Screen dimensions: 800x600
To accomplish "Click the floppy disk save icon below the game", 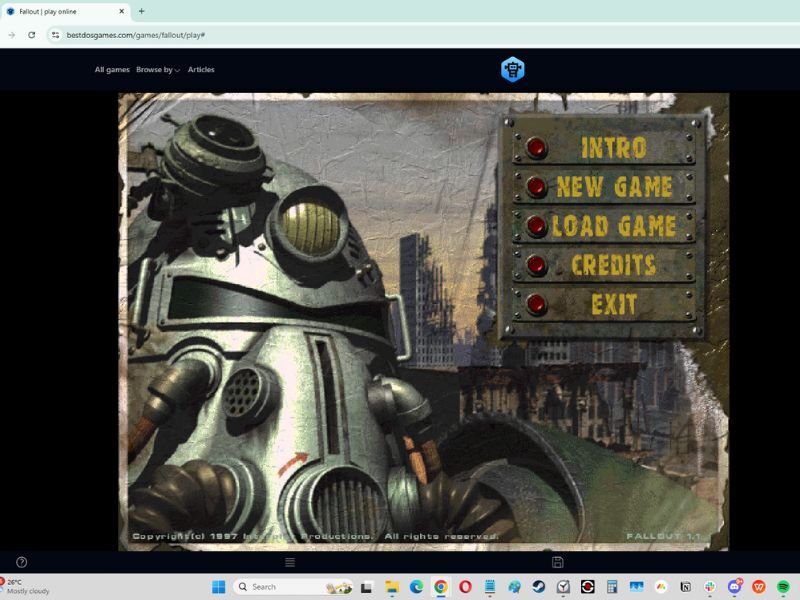I will click(557, 561).
